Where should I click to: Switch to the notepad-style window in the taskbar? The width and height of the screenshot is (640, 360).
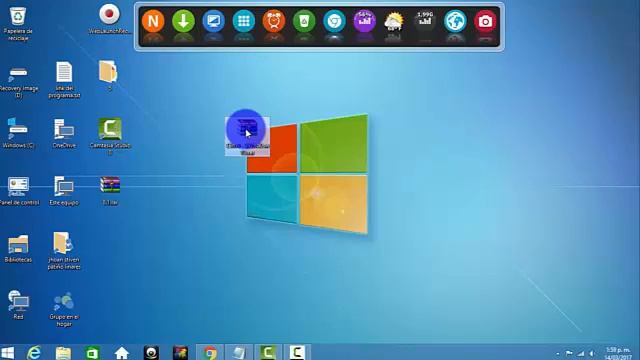tap(239, 353)
